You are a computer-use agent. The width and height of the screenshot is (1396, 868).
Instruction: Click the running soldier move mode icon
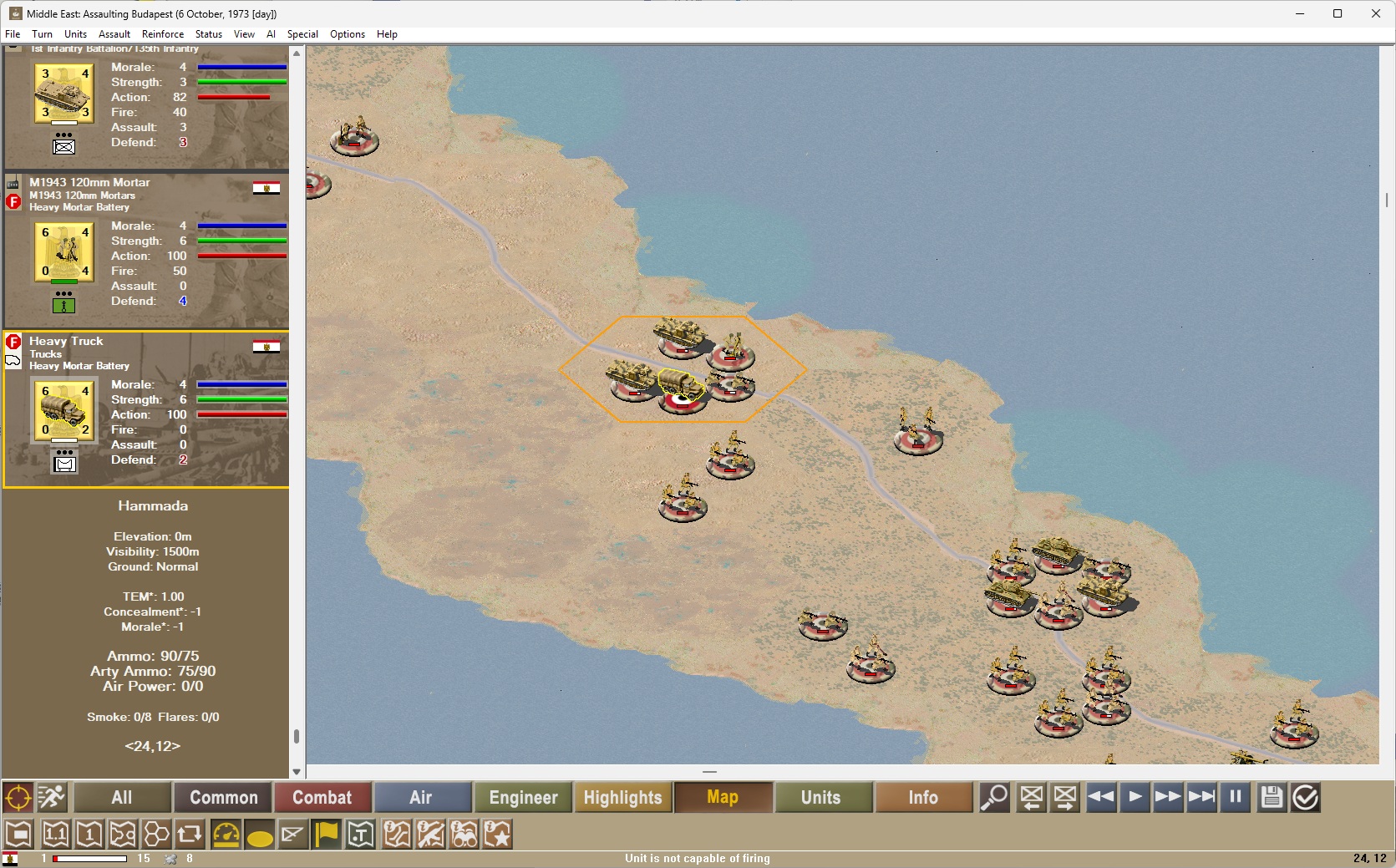pyautogui.click(x=52, y=798)
